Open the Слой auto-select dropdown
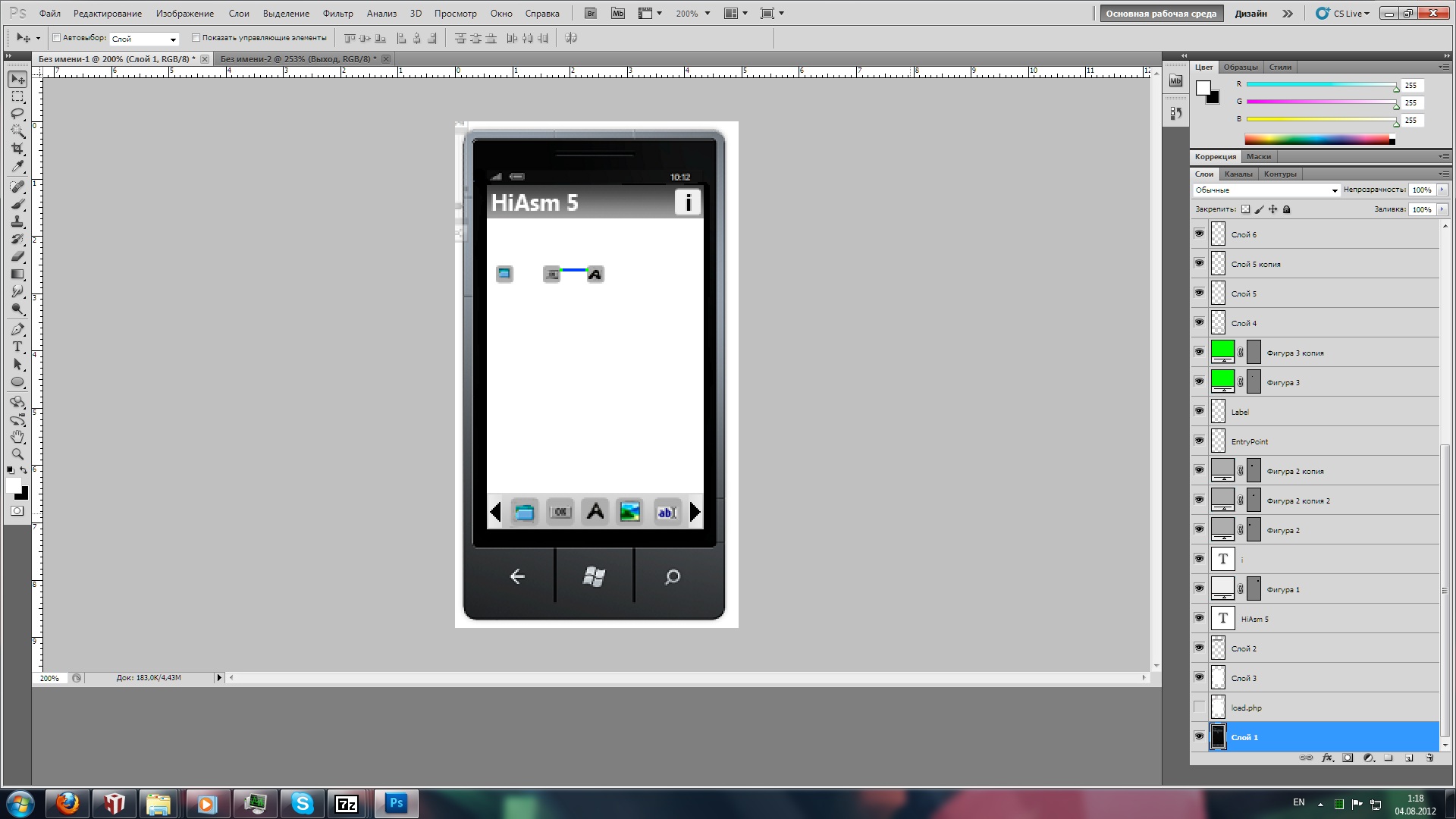The height and width of the screenshot is (819, 1456). click(144, 39)
